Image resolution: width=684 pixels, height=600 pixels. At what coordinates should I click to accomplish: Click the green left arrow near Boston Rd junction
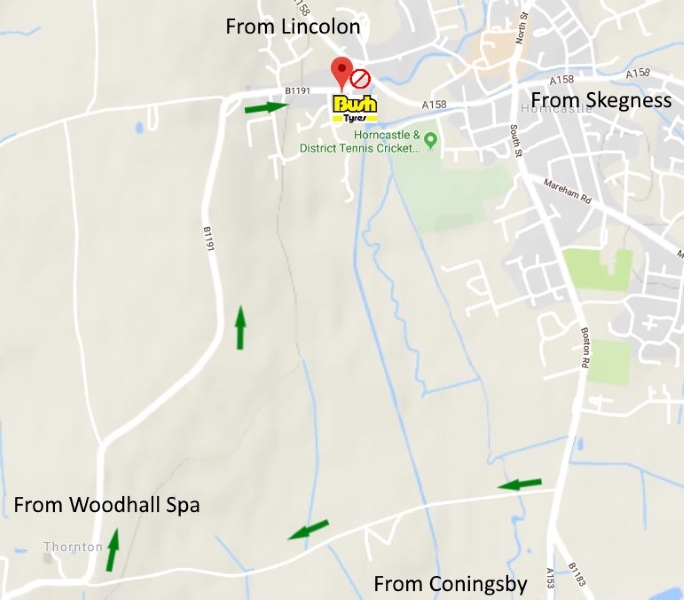pos(520,484)
